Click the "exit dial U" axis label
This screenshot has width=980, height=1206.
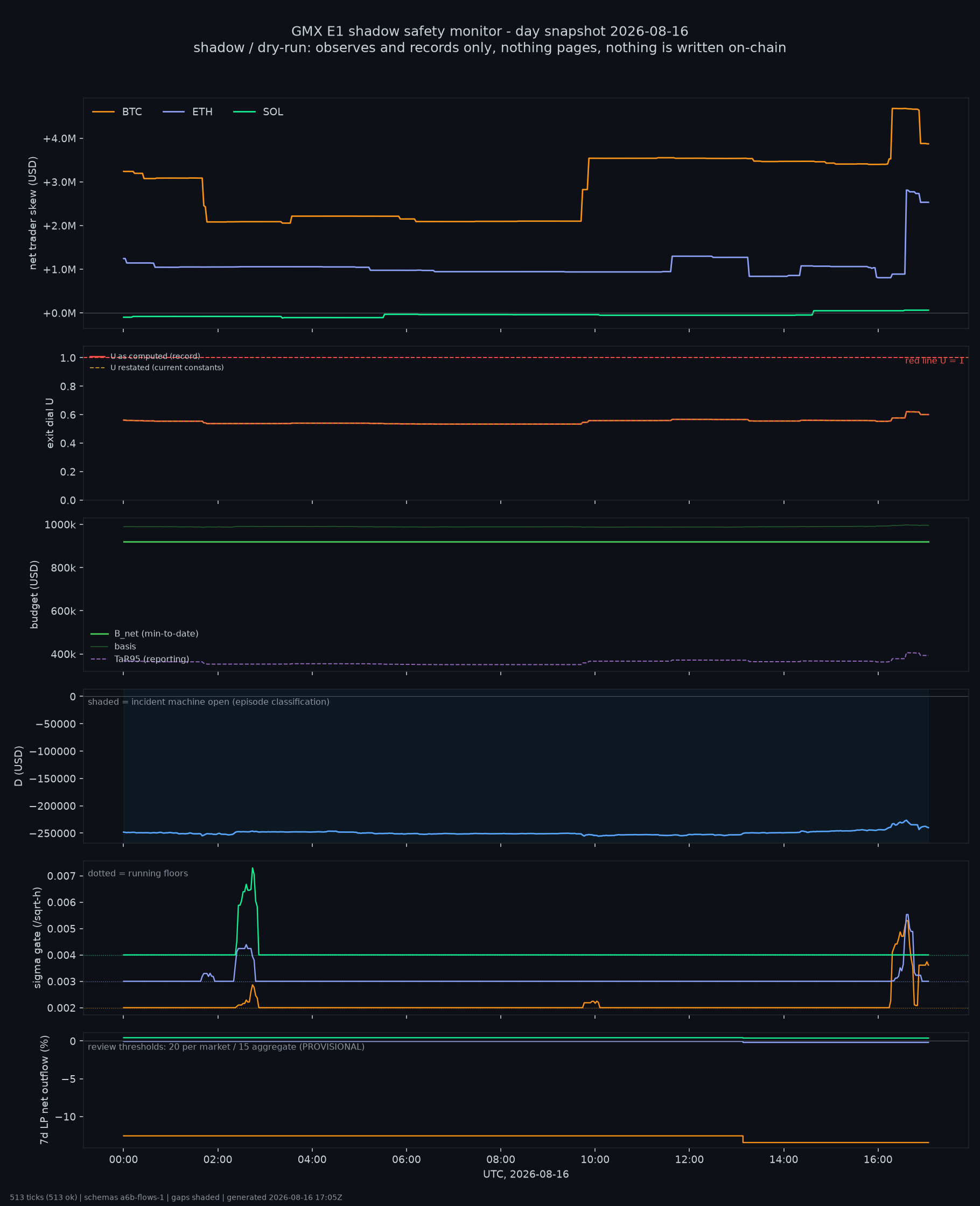50,423
